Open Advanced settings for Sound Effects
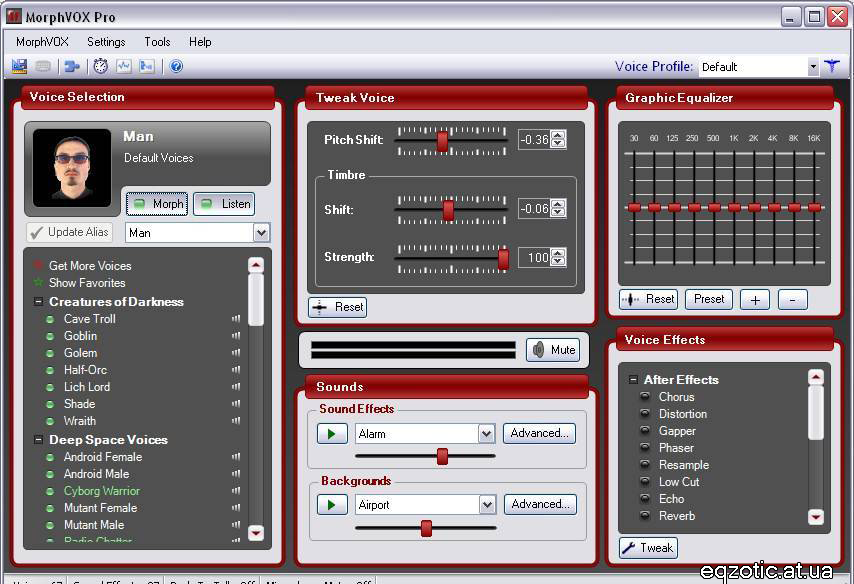Screen dimensions: 854x584 pyautogui.click(x=539, y=433)
